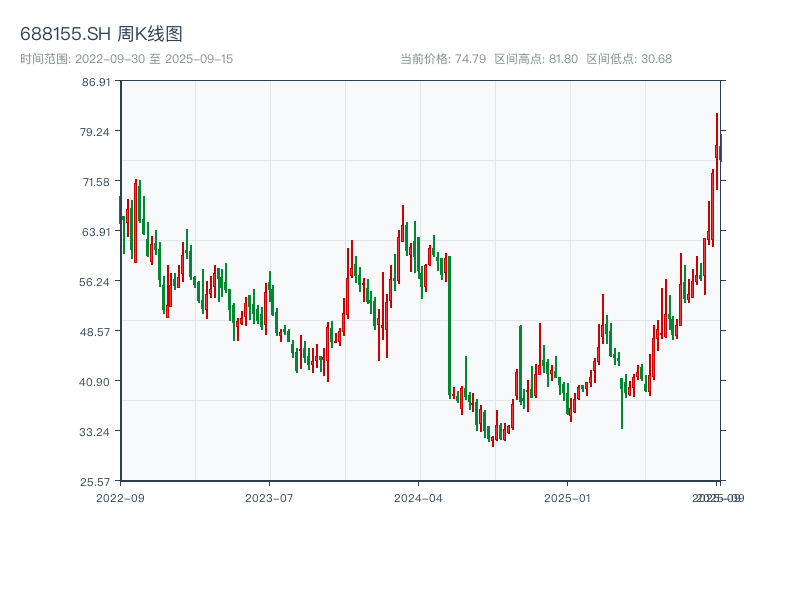Click x-axis label 2024-04
Image resolution: width=800 pixels, height=600 pixels.
(418, 498)
